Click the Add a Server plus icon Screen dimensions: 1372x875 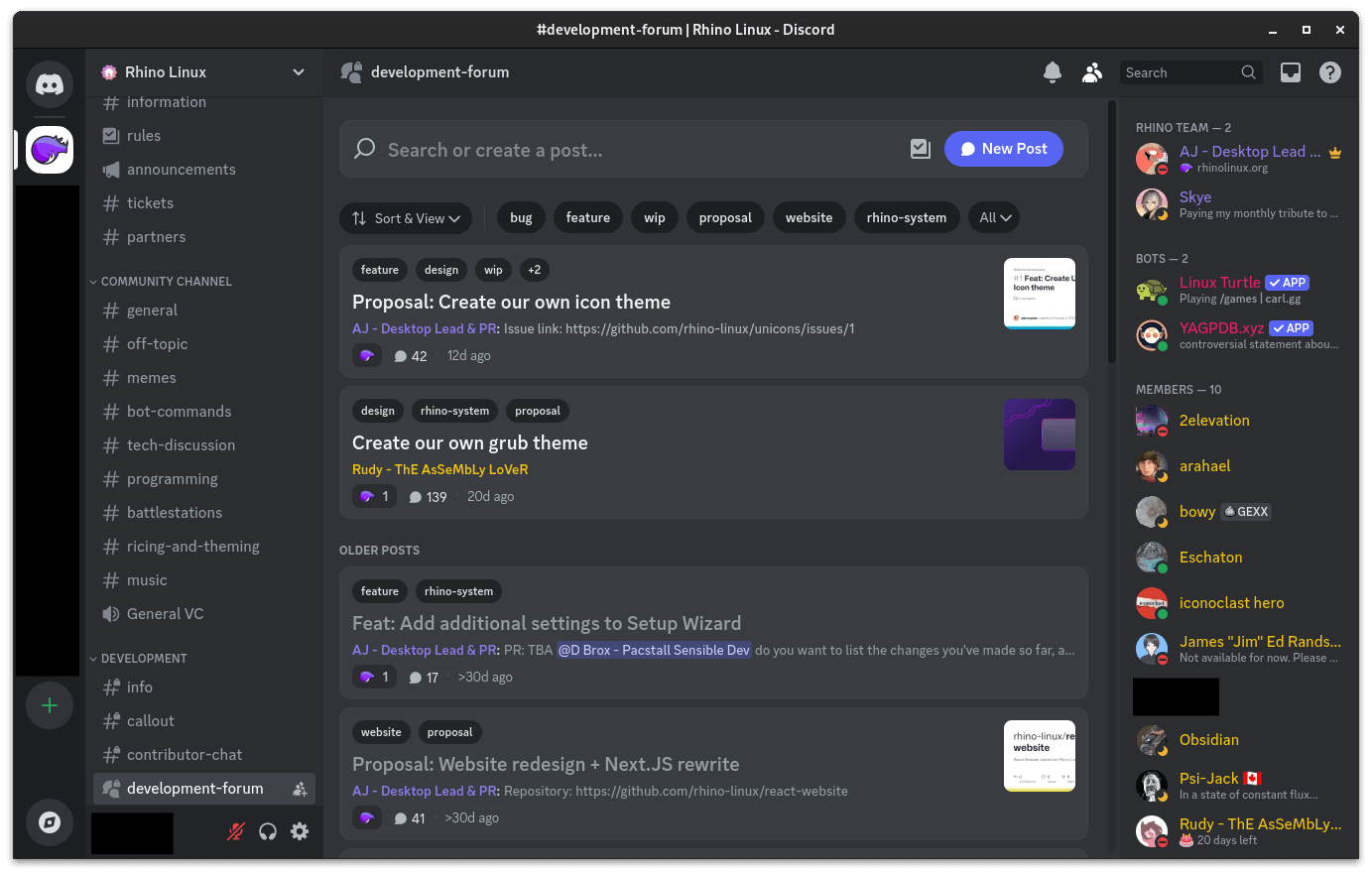point(49,705)
